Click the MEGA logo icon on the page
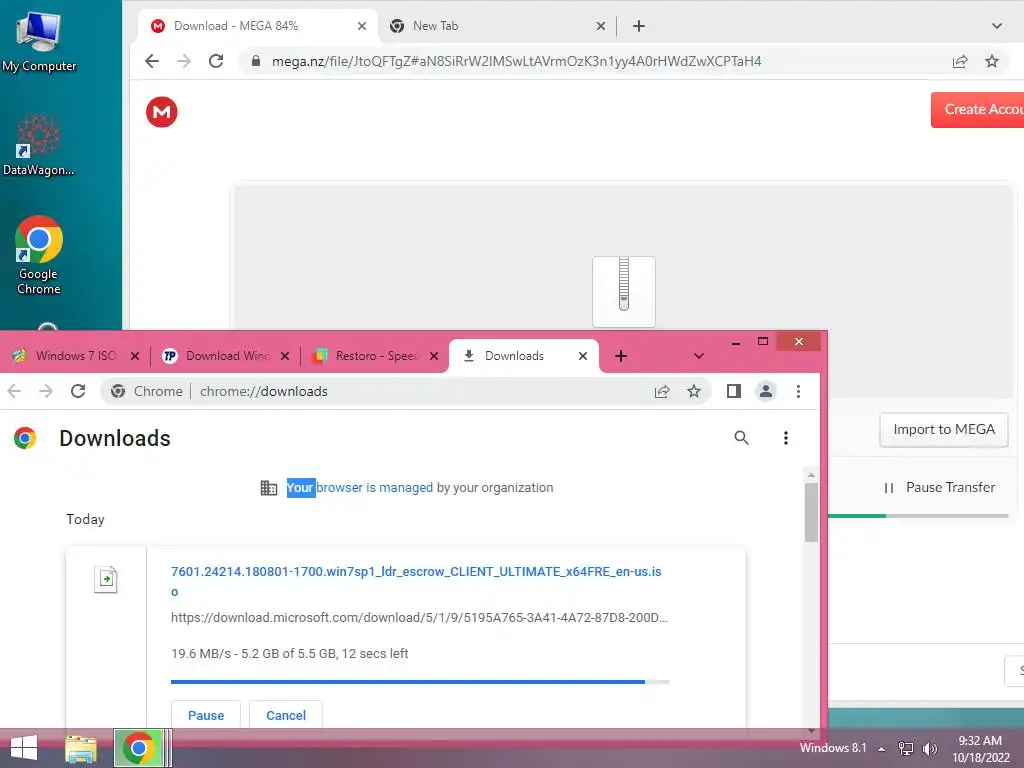 pos(161,112)
